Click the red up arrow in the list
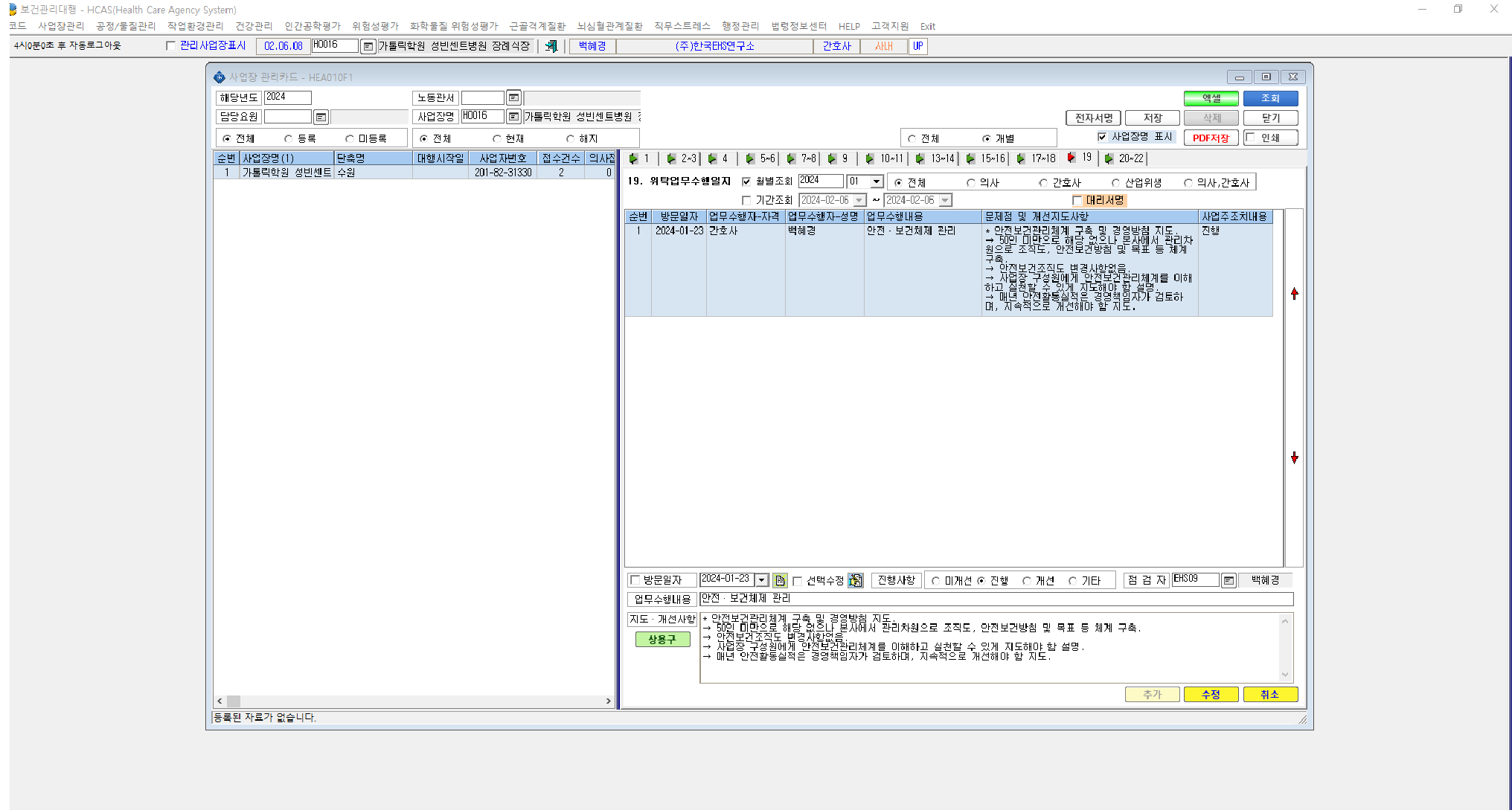The height and width of the screenshot is (810, 1512). point(1295,294)
